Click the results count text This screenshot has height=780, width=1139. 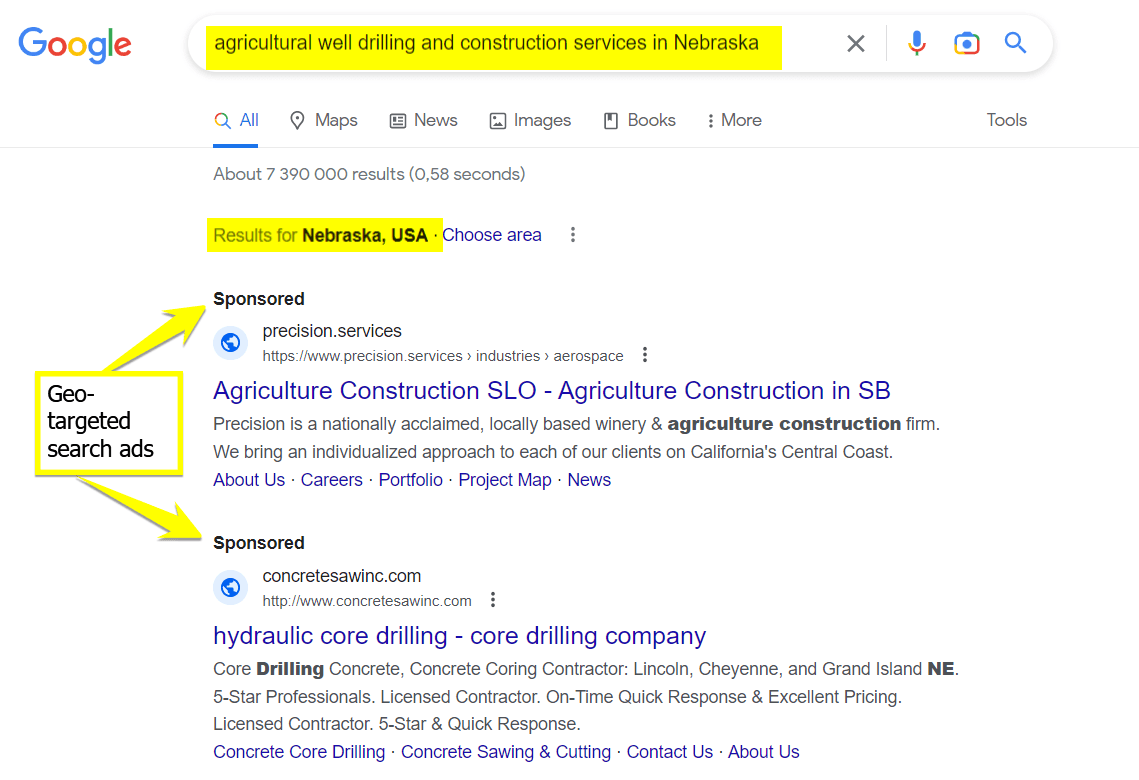369,174
